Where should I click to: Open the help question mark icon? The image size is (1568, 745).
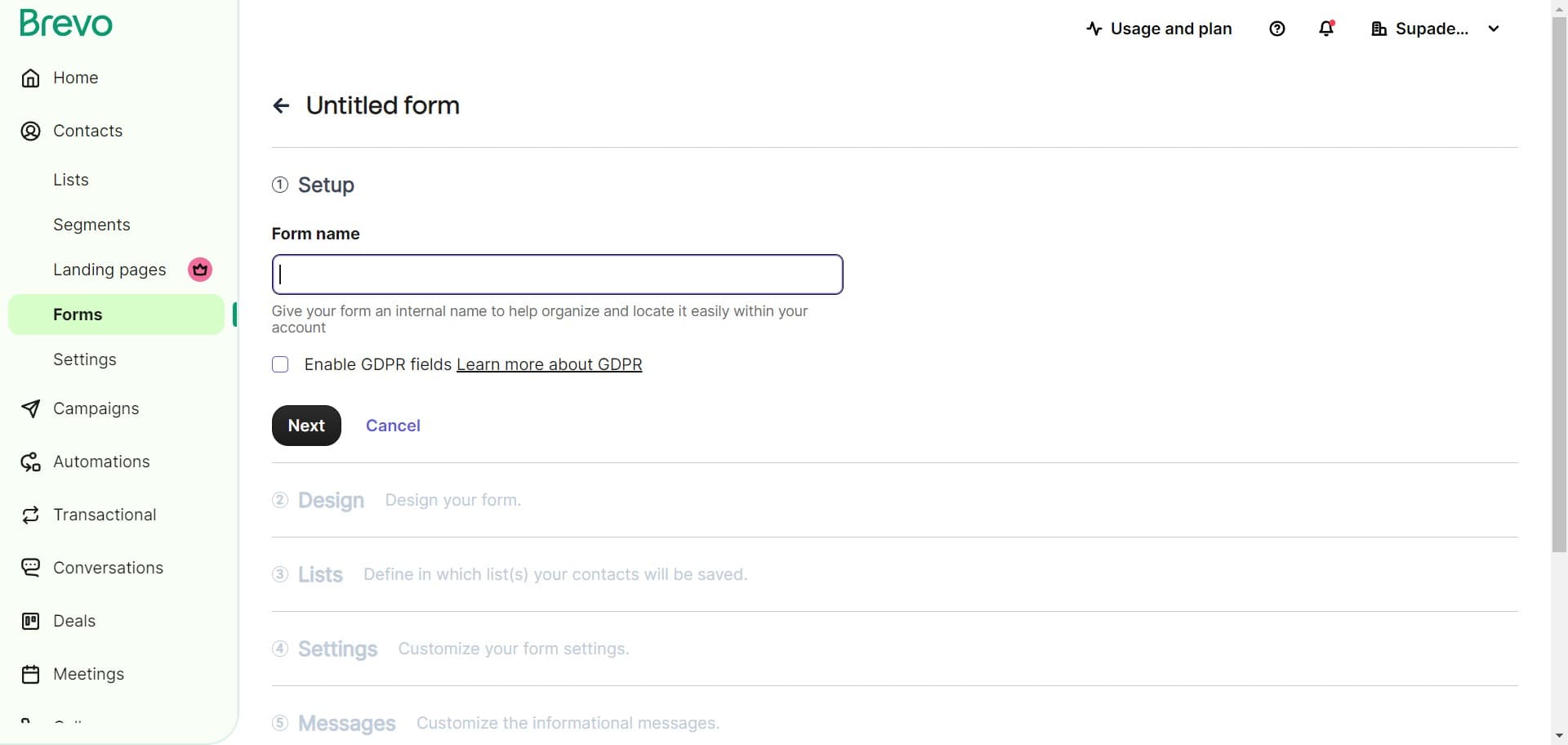pyautogui.click(x=1277, y=29)
